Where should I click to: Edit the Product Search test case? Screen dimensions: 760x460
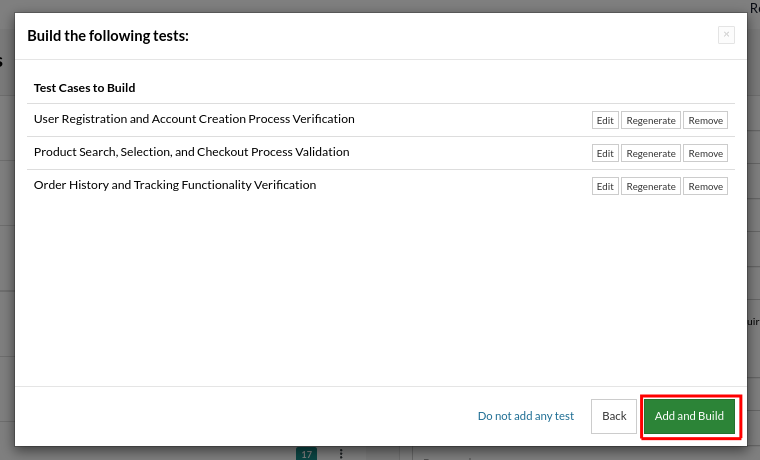click(x=605, y=154)
